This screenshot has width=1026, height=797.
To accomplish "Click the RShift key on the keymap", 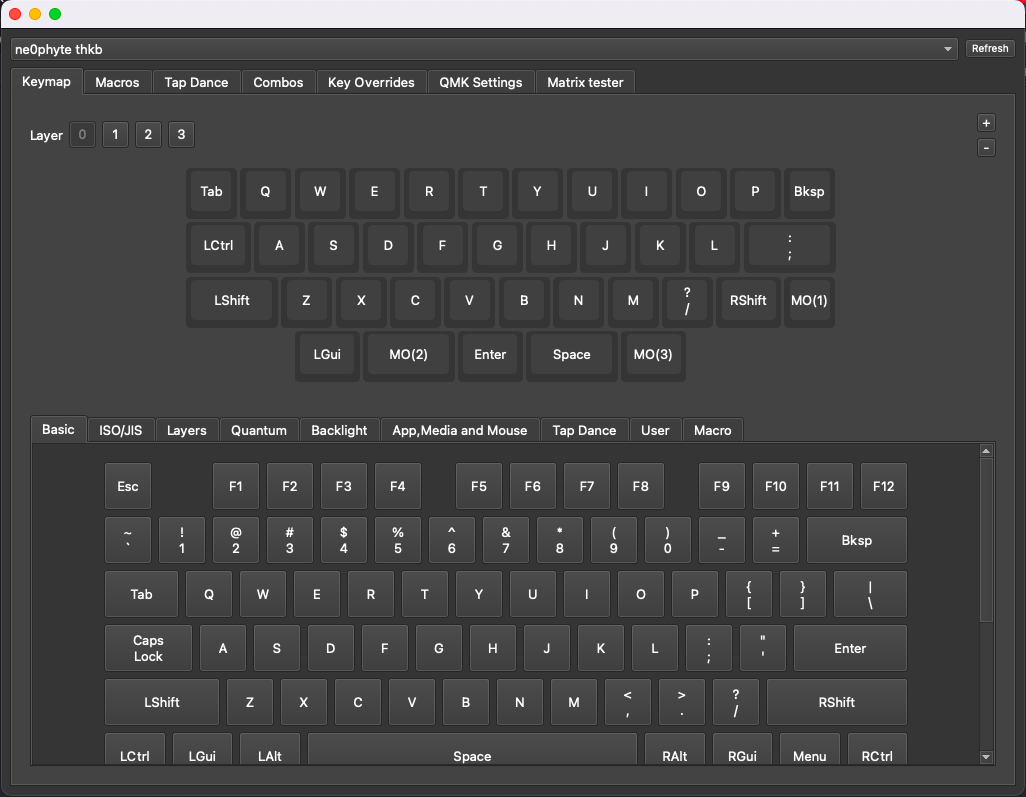I will click(x=748, y=301).
